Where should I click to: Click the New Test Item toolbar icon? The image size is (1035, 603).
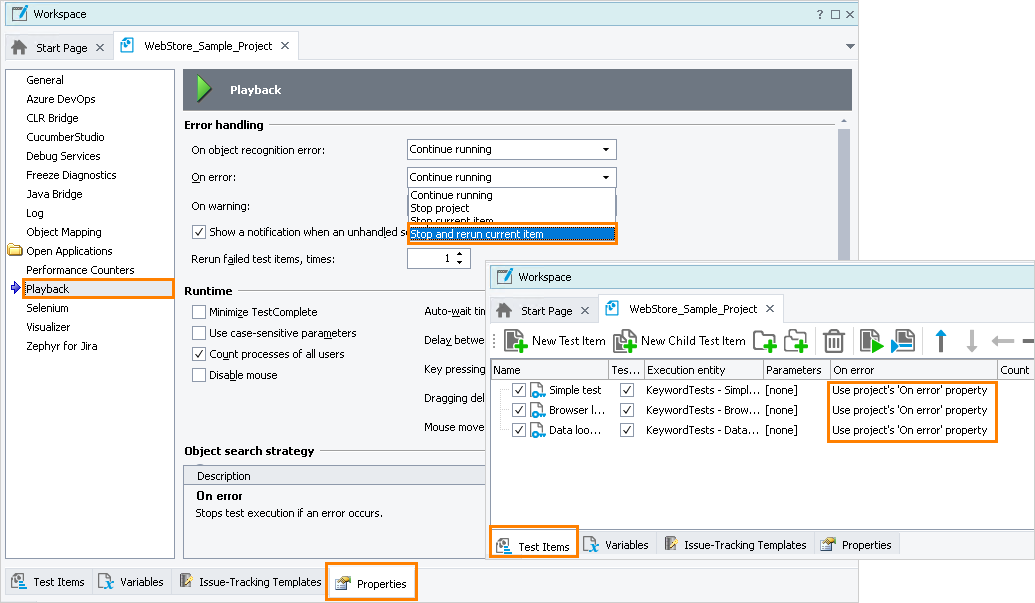click(x=515, y=341)
